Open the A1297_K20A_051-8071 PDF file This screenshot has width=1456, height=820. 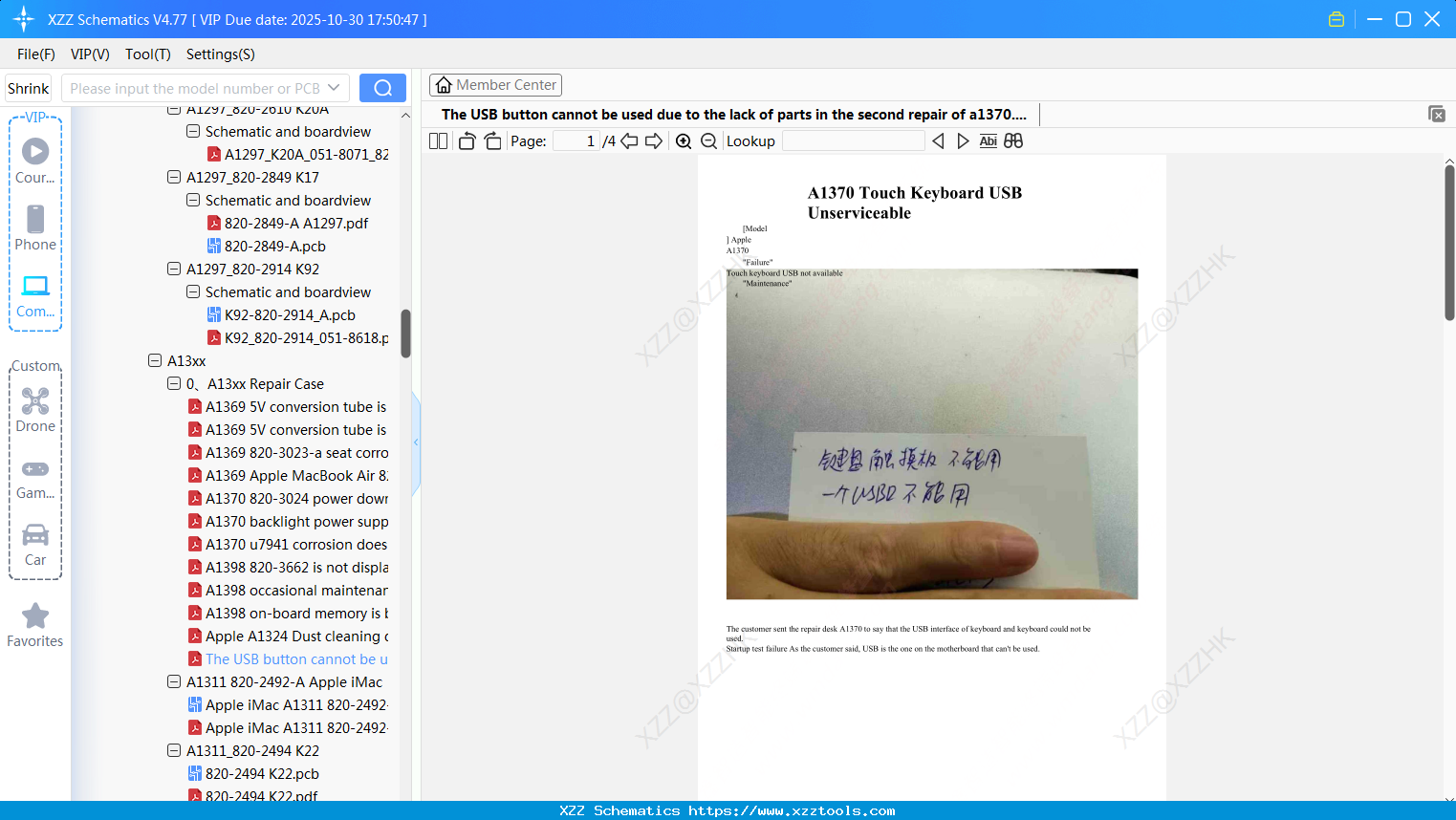click(x=298, y=154)
